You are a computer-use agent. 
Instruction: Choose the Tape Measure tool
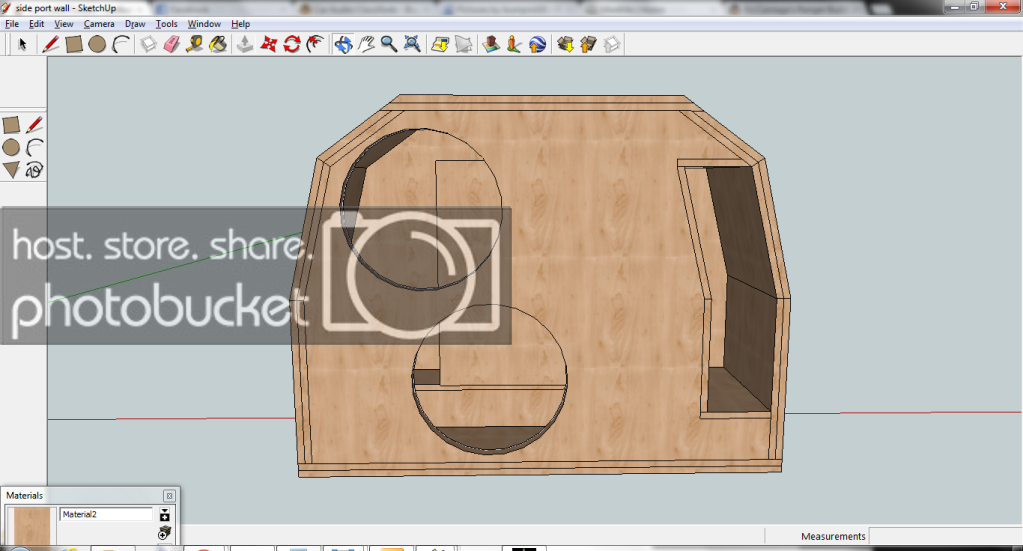coord(194,44)
